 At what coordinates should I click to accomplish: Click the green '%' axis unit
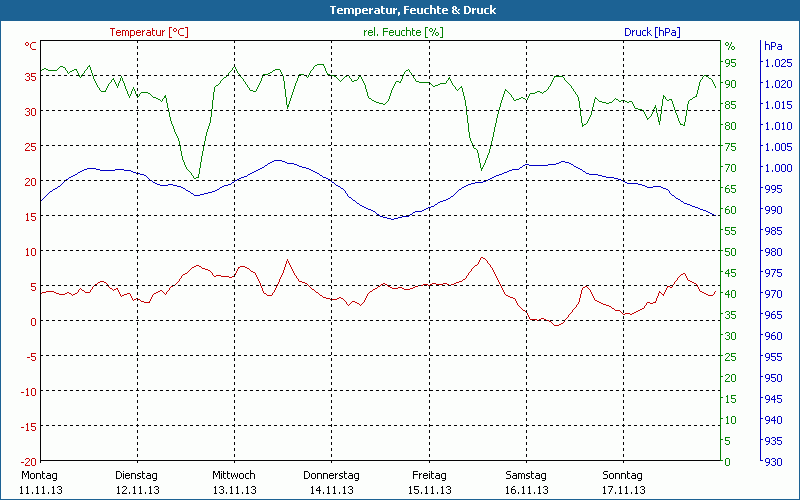[730, 46]
